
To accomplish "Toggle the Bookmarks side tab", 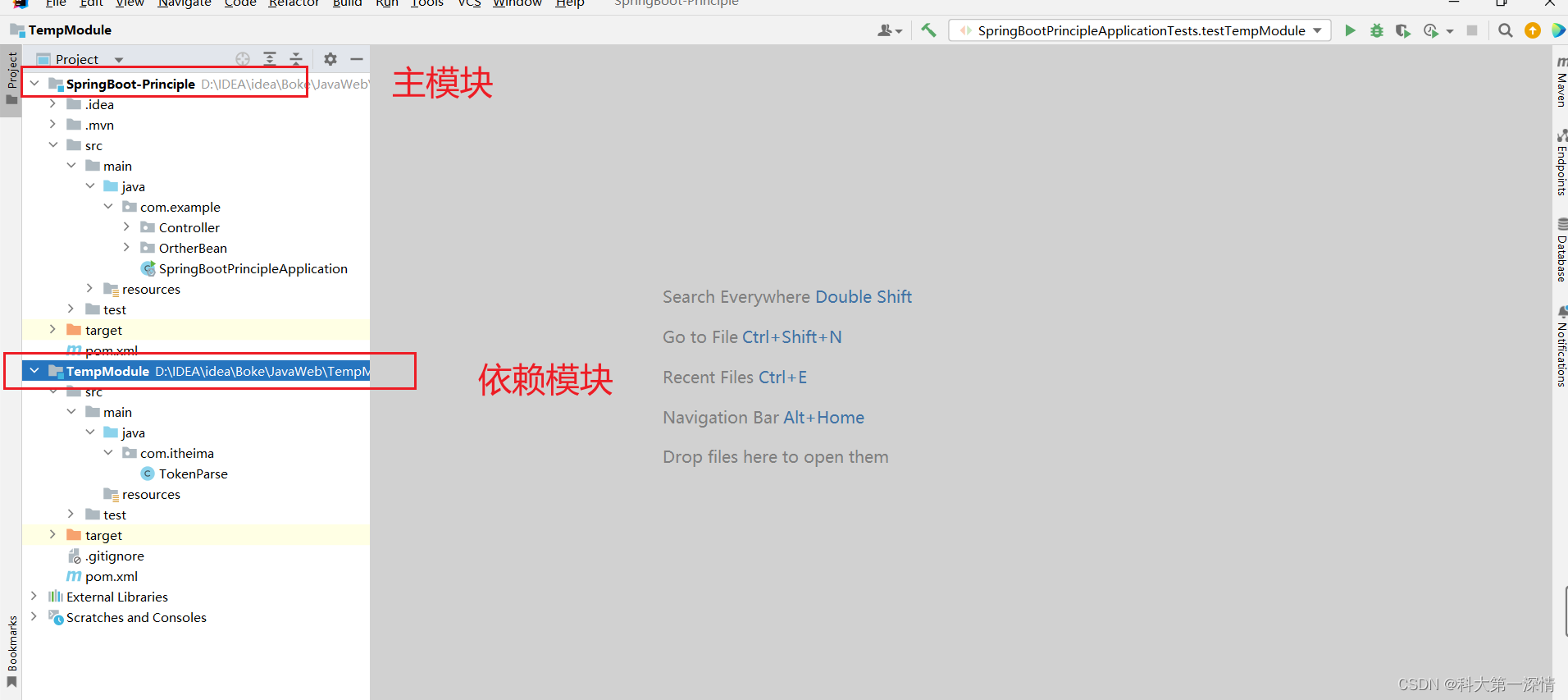I will (x=11, y=652).
